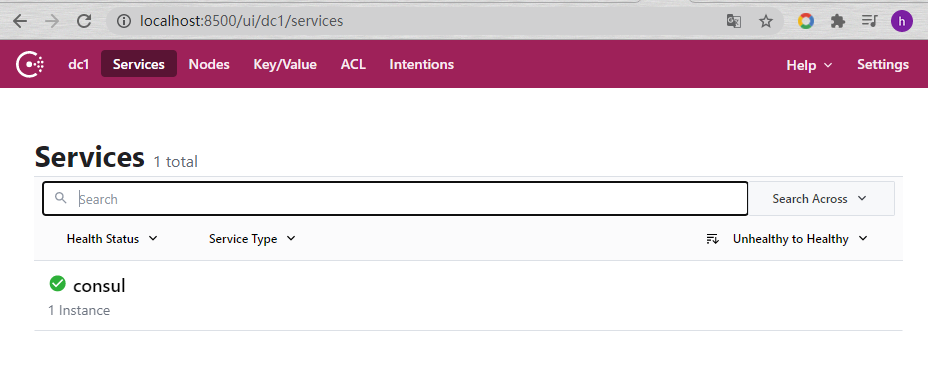This screenshot has width=928, height=373.
Task: Open the Search Across dropdown
Action: [821, 199]
